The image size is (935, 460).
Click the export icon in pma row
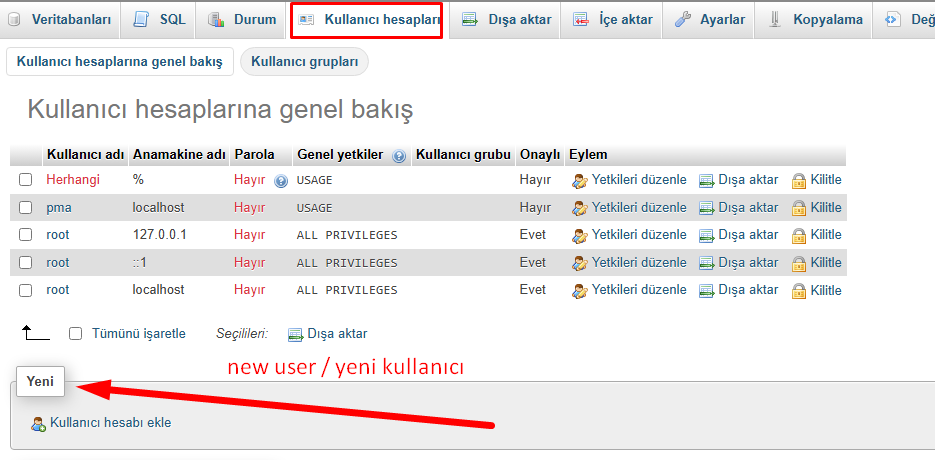pos(707,209)
